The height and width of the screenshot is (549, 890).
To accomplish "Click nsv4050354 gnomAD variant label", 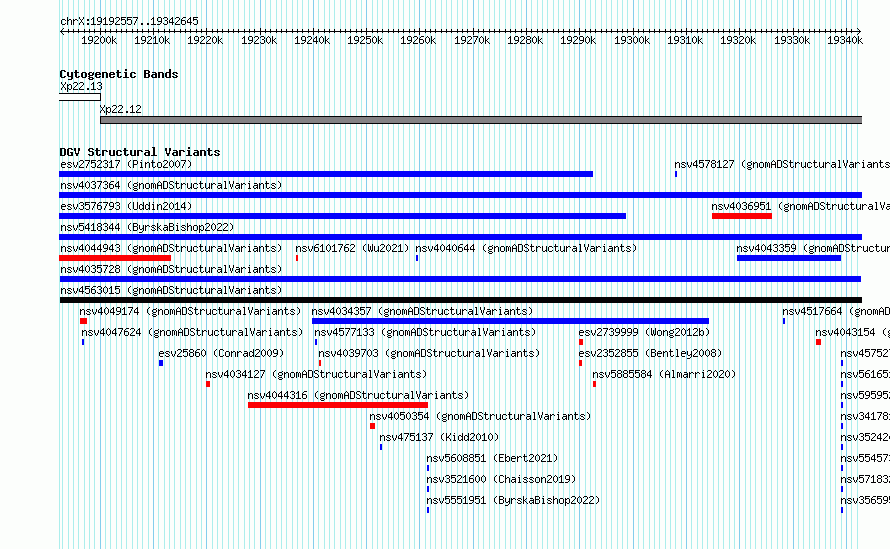I will pos(480,416).
